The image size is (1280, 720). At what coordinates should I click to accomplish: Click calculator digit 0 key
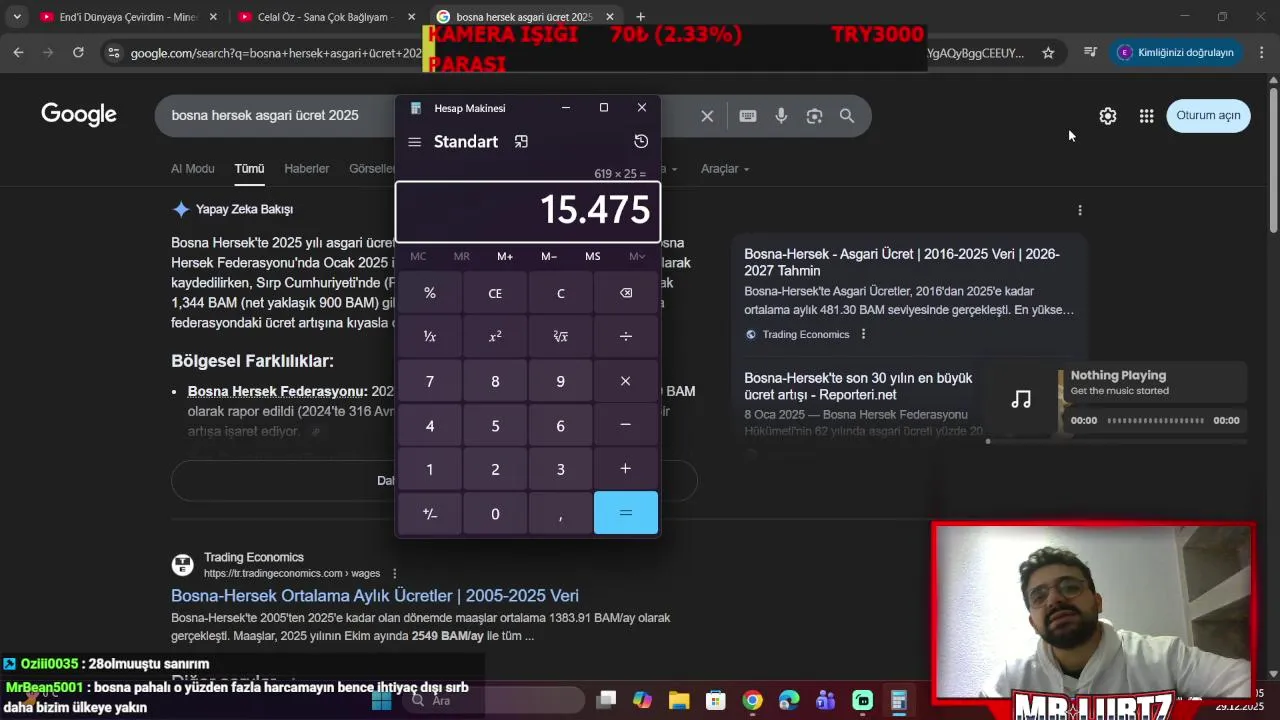click(x=495, y=513)
